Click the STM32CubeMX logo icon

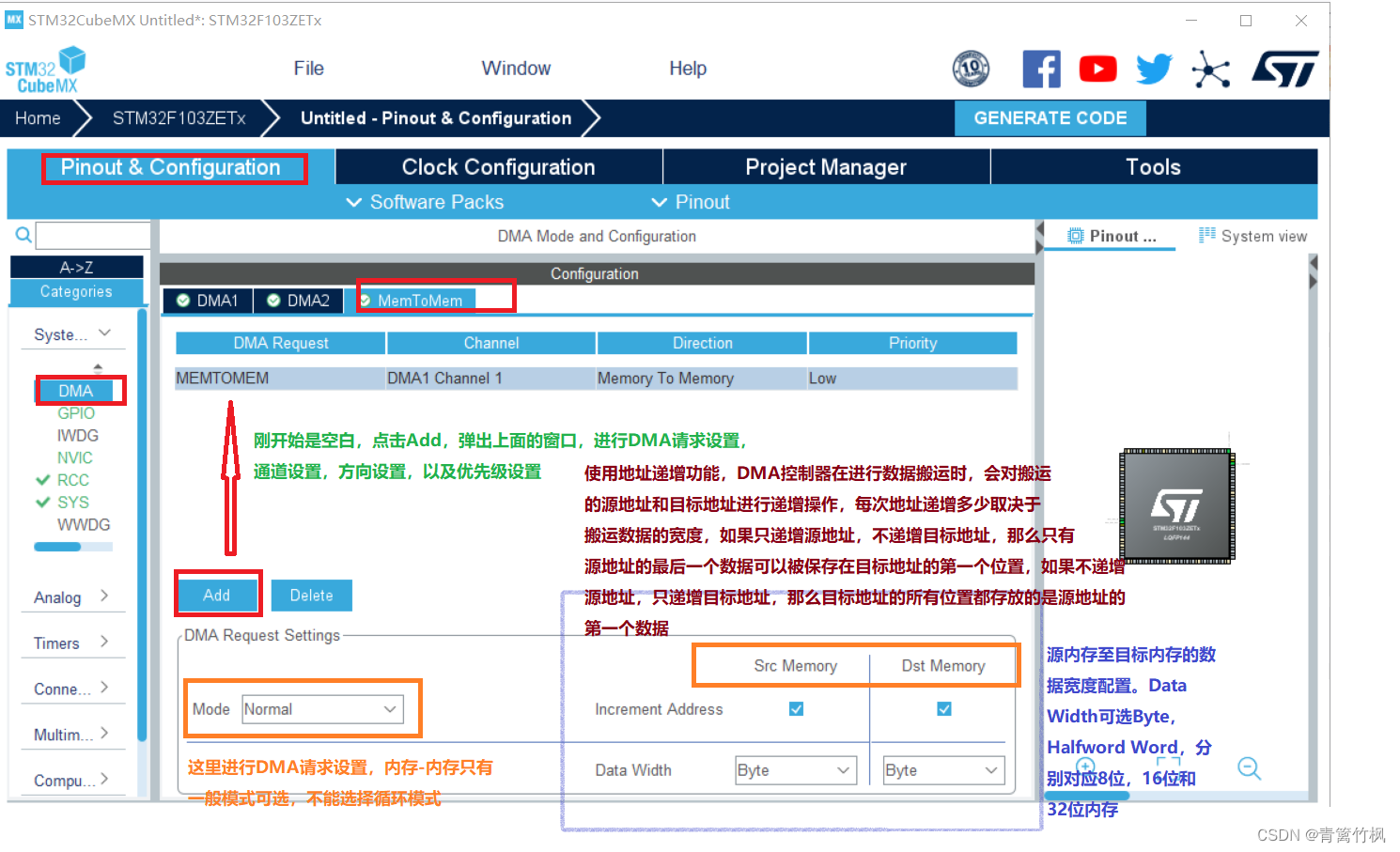pos(45,70)
